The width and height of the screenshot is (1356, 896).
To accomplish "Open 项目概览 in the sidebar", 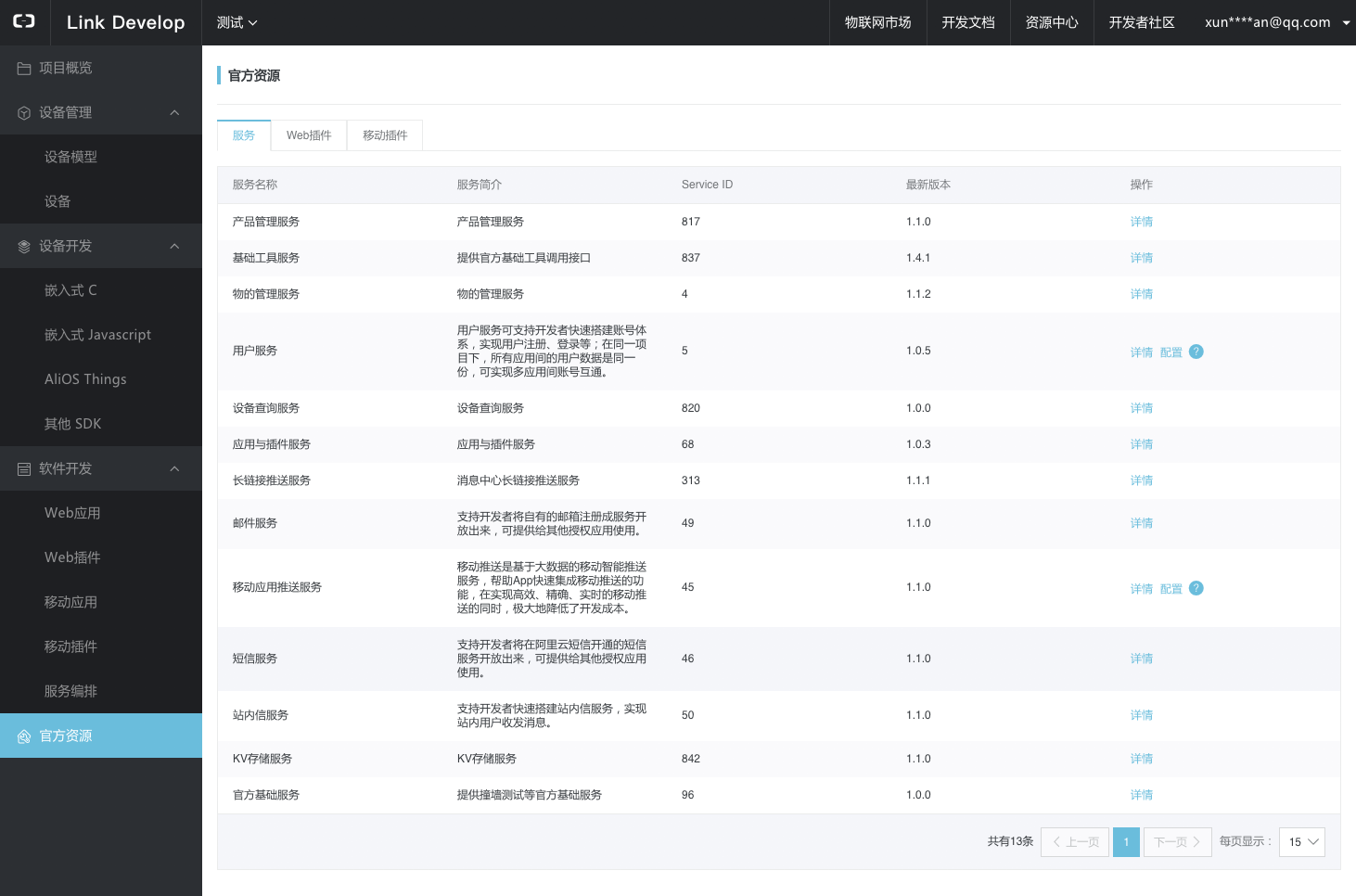I will (x=101, y=68).
